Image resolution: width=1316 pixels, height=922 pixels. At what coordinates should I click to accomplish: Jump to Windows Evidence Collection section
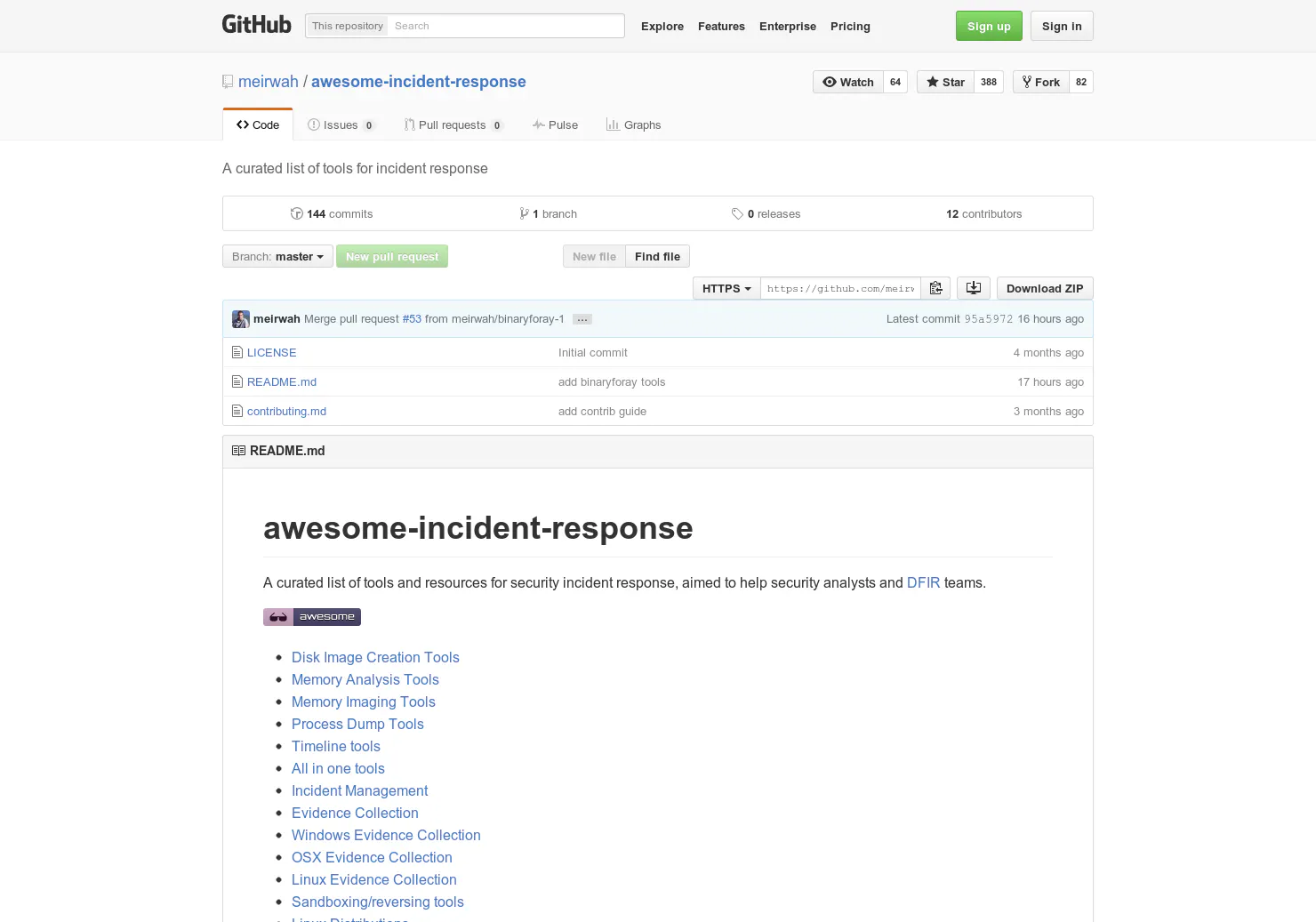[386, 836]
